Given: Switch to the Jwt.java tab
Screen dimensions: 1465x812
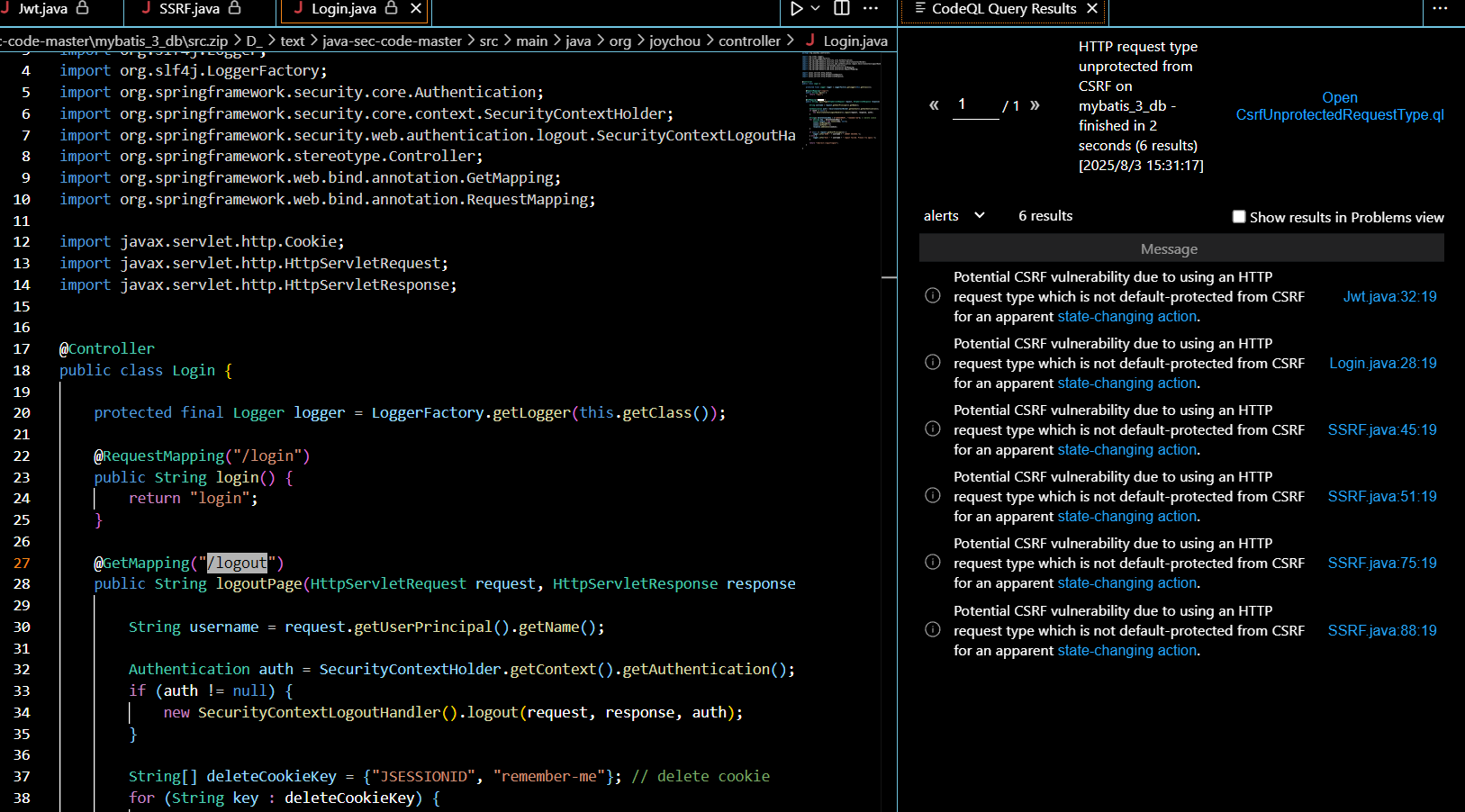Looking at the screenshot, I should tap(43, 9).
